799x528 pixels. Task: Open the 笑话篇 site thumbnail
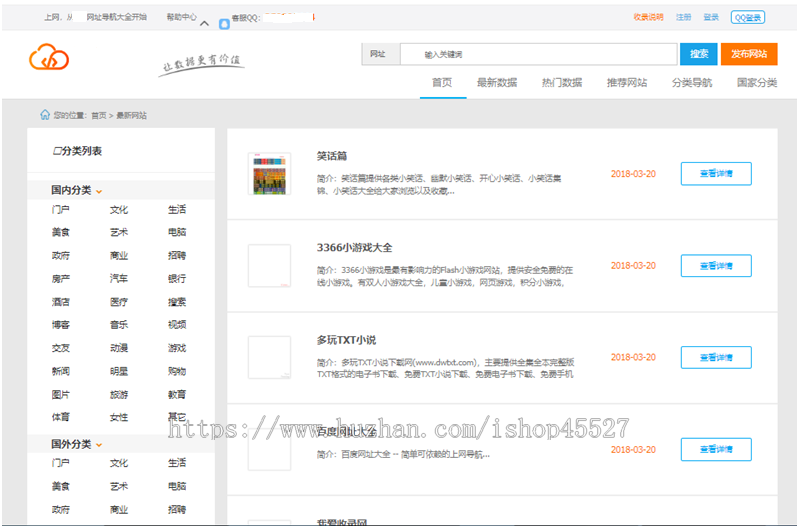coord(270,174)
